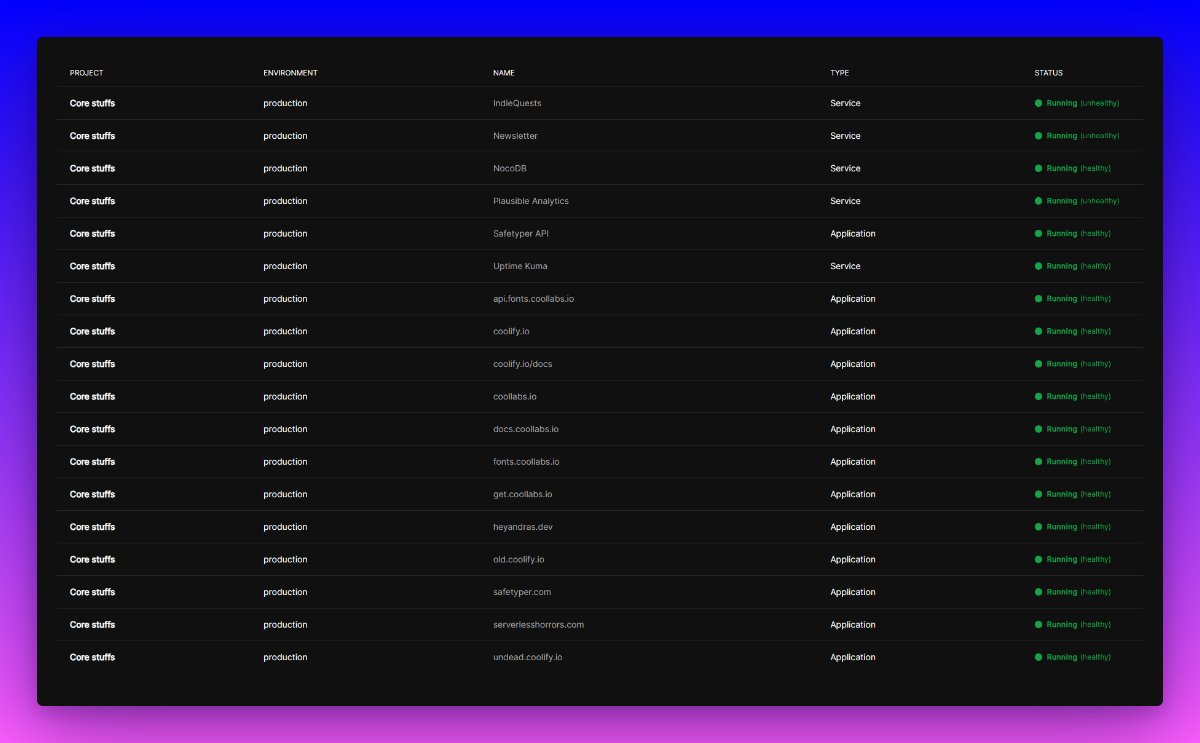1200x743 pixels.
Task: Click Application type in the Safetyper API row
Action: coord(853,234)
